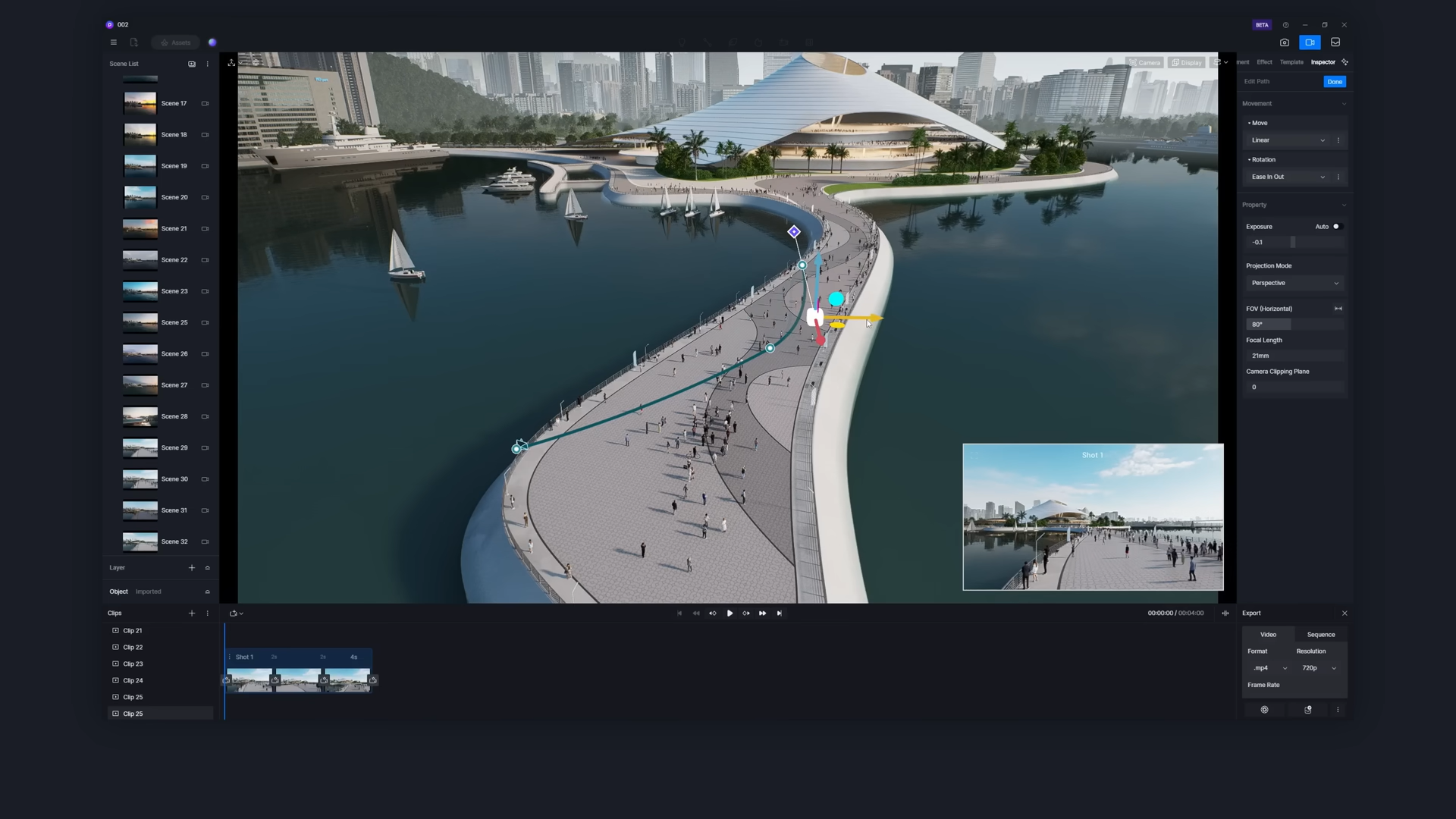Click the FOV 80° slider field
This screenshot has width=1456, height=819.
[x=1294, y=325]
